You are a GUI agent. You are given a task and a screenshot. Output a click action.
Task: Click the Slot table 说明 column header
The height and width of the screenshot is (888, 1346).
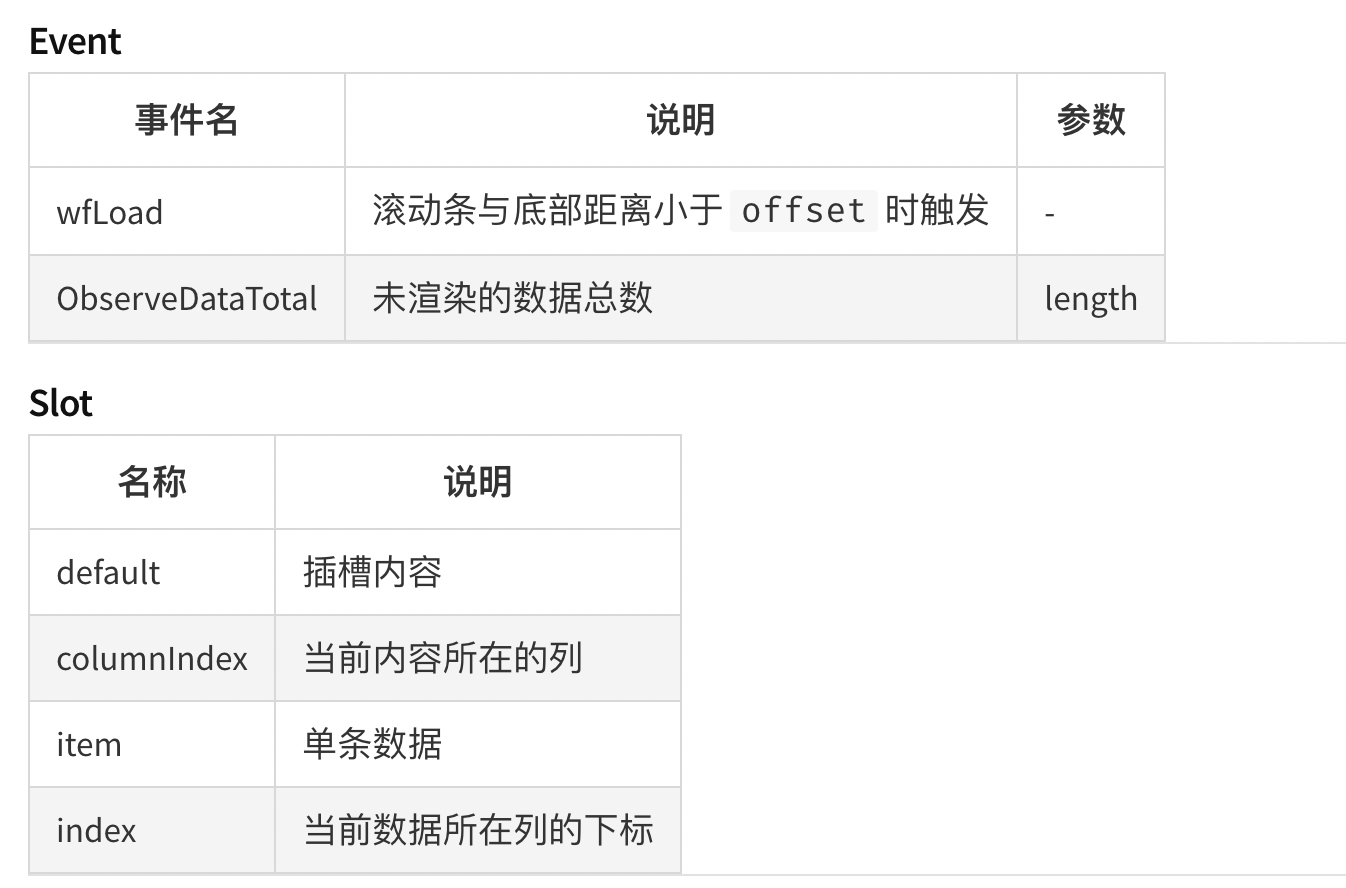(478, 482)
